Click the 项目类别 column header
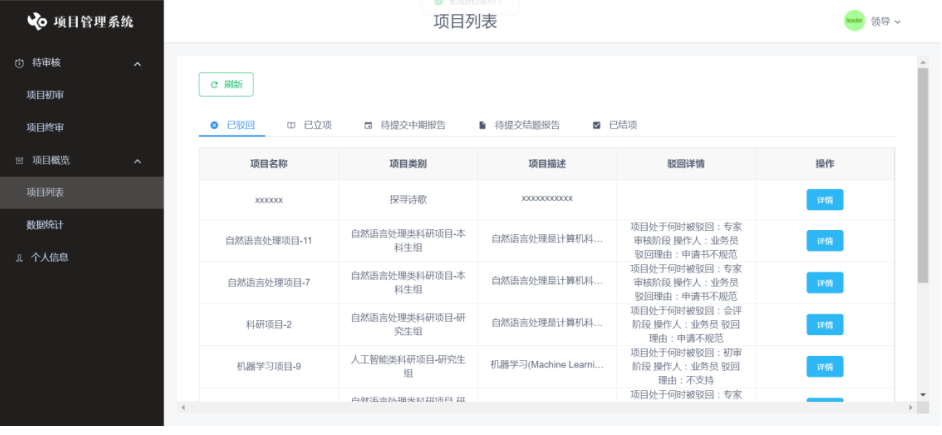942x435 pixels. (408, 163)
